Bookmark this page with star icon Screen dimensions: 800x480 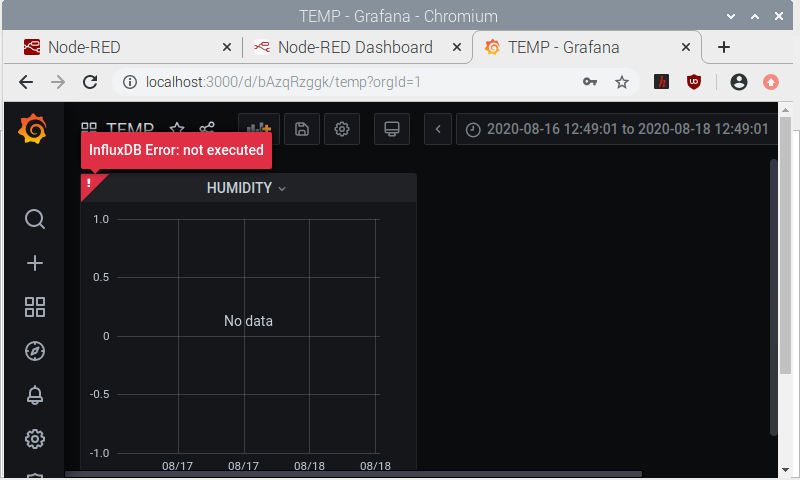click(x=621, y=82)
